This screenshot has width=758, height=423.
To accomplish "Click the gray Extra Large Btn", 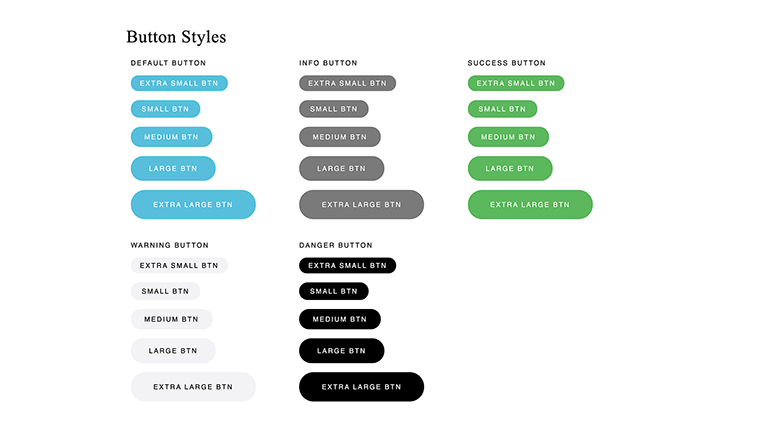I will click(x=362, y=204).
